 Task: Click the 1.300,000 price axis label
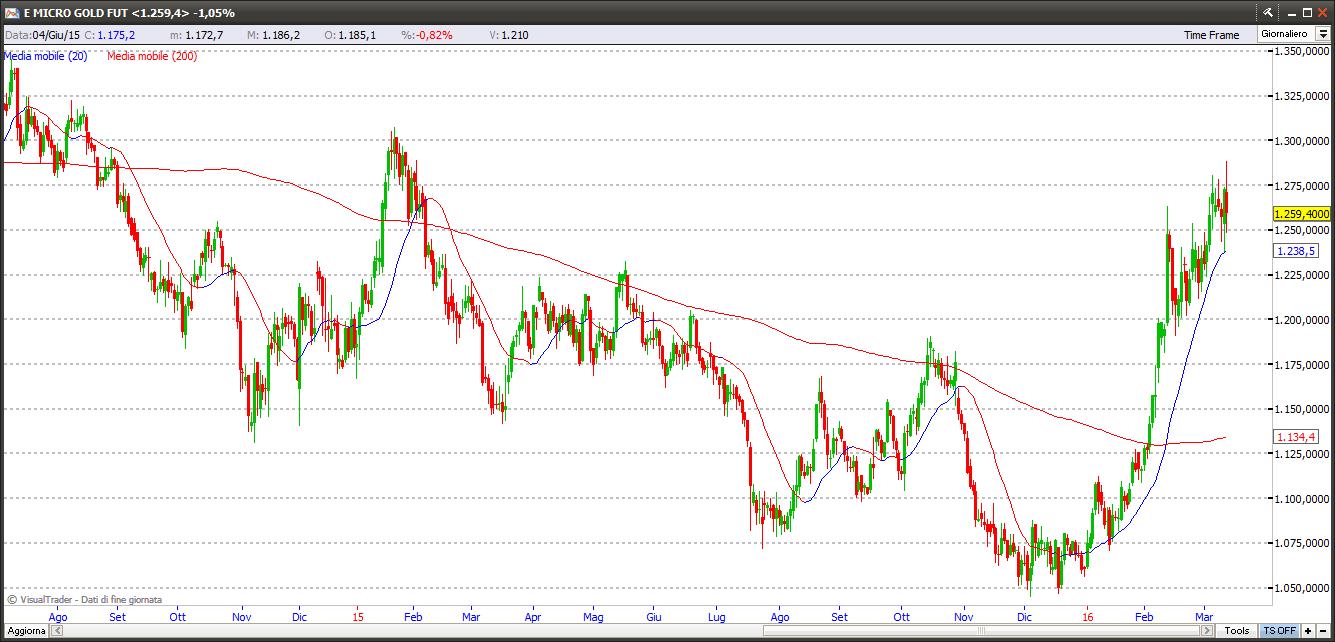pyautogui.click(x=1300, y=141)
